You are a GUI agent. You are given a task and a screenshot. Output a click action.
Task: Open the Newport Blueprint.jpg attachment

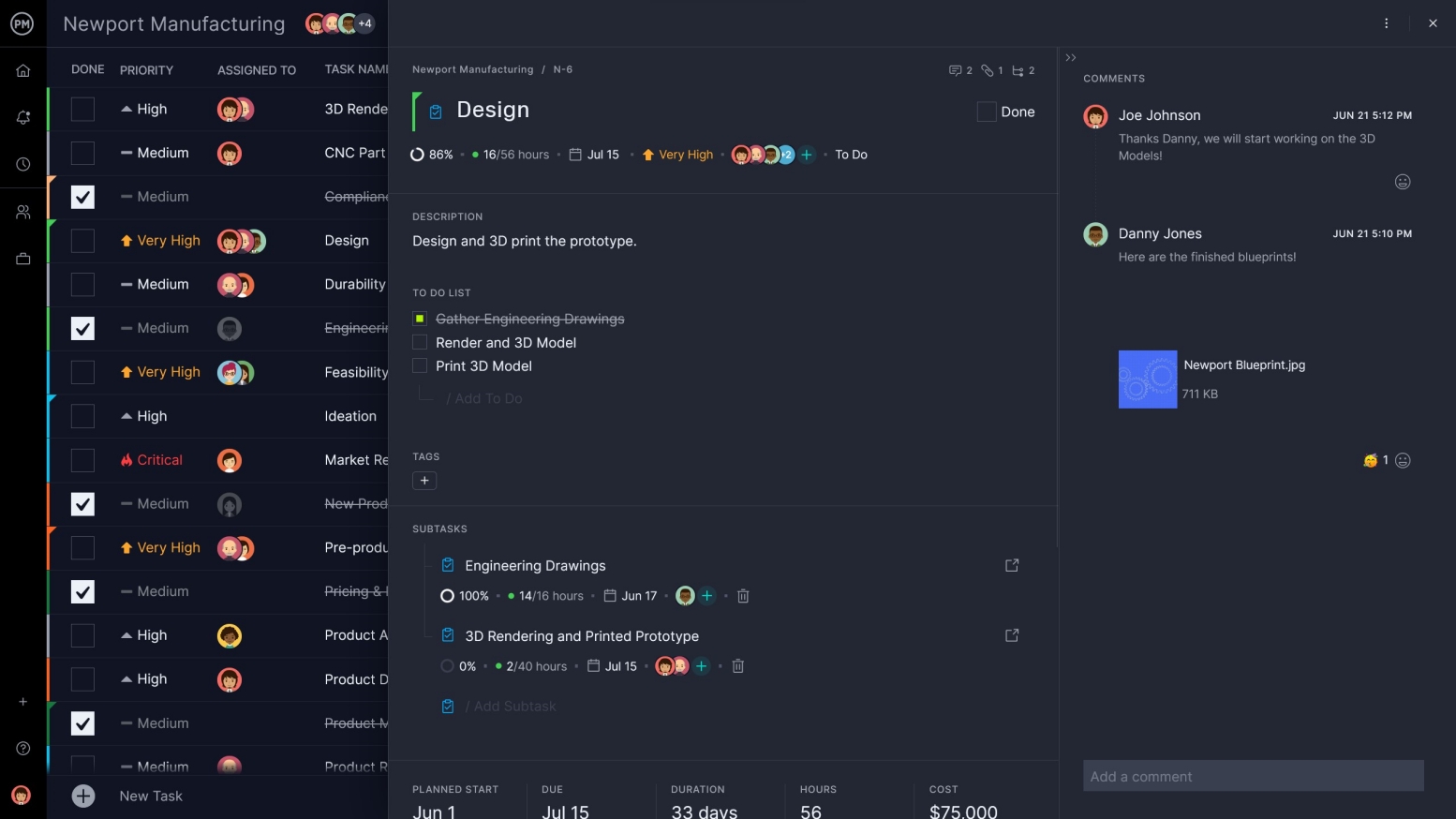[x=1147, y=380]
